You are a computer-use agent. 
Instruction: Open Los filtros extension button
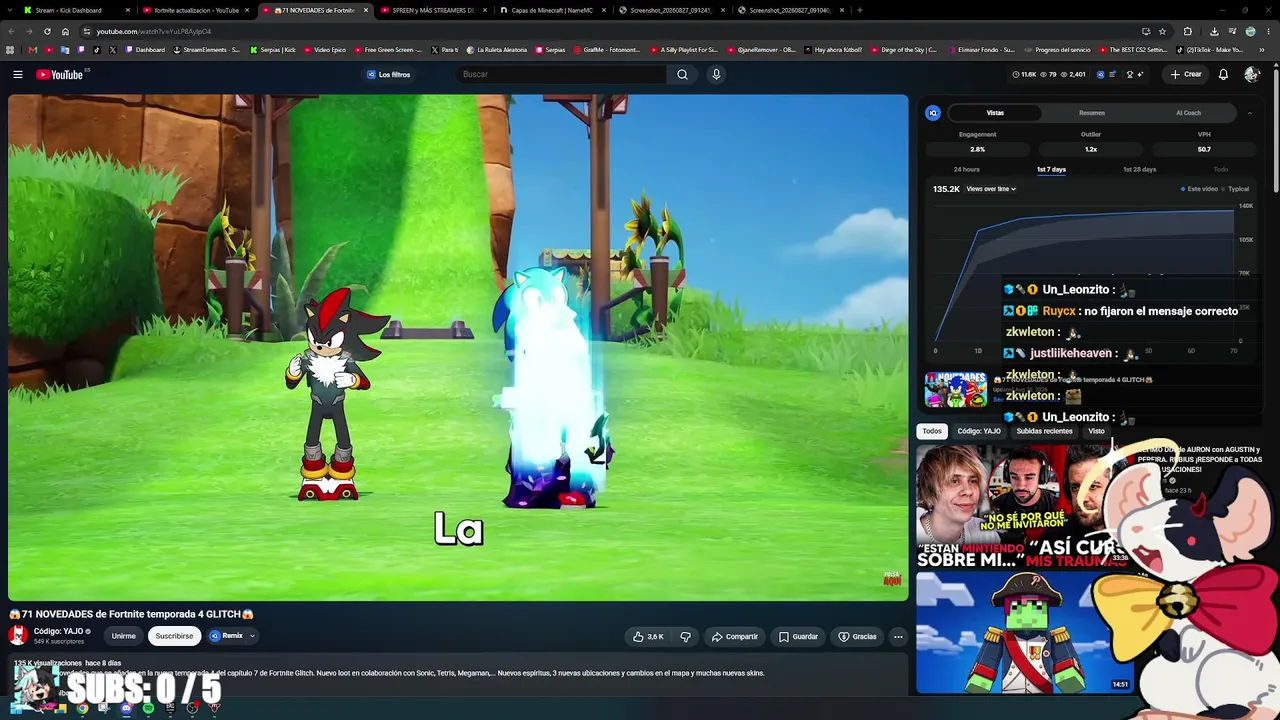389,74
